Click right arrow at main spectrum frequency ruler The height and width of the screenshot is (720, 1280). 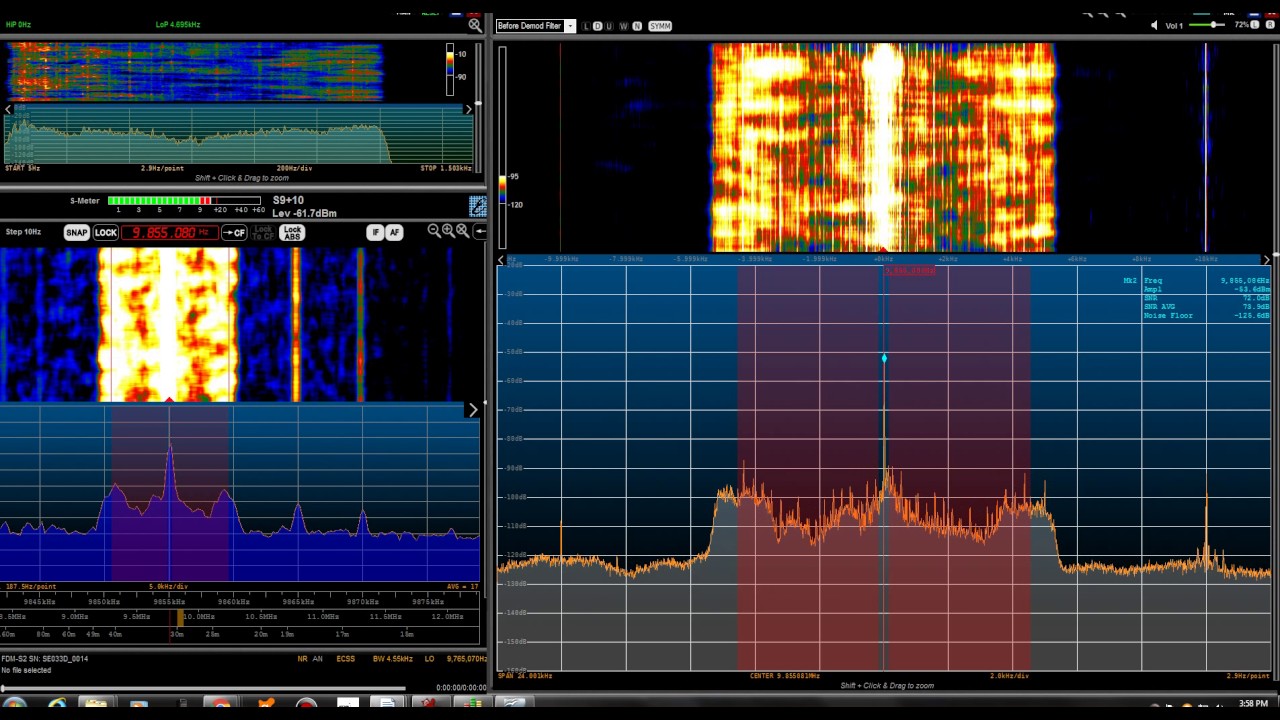(x=1267, y=259)
